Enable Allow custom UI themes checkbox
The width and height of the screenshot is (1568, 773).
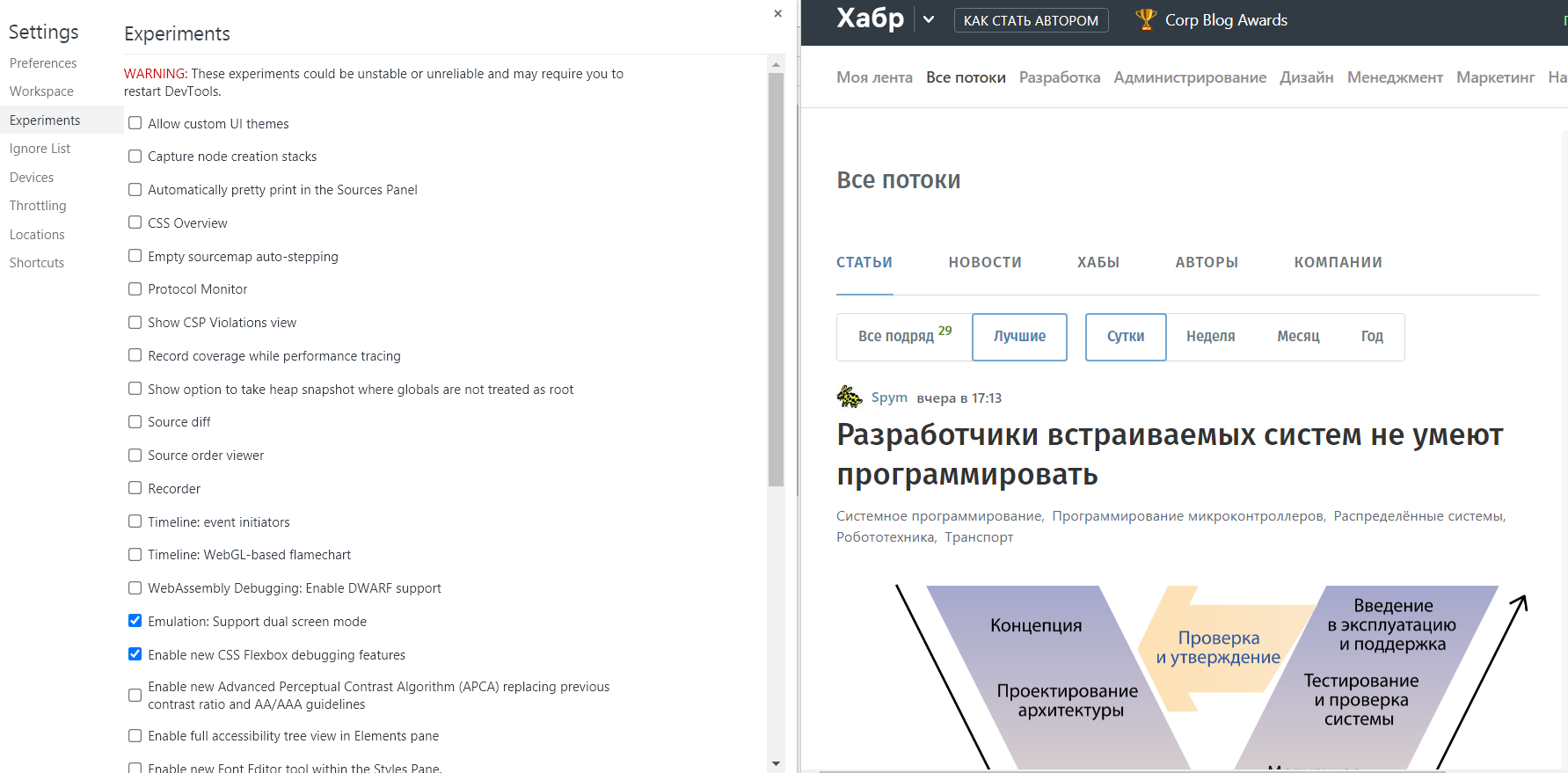coord(135,123)
